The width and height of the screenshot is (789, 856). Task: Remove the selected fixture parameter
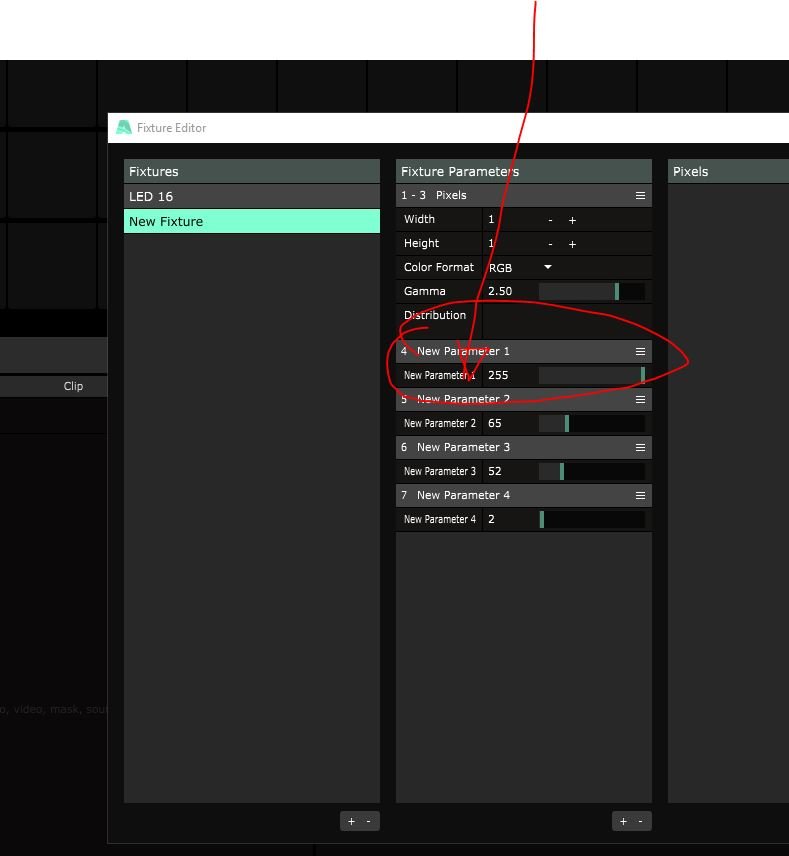[x=640, y=821]
